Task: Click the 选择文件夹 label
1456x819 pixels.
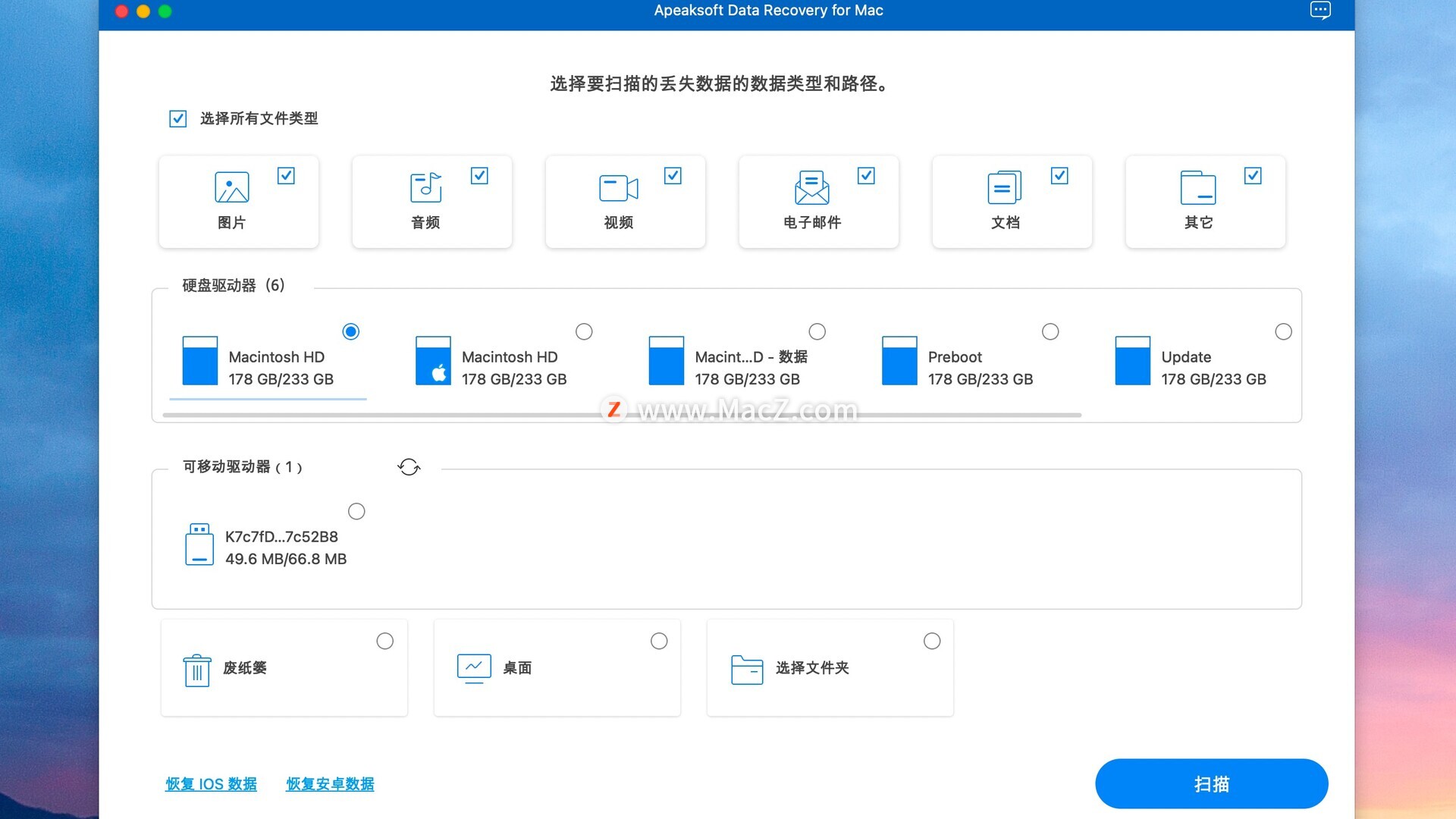Action: pyautogui.click(x=812, y=668)
